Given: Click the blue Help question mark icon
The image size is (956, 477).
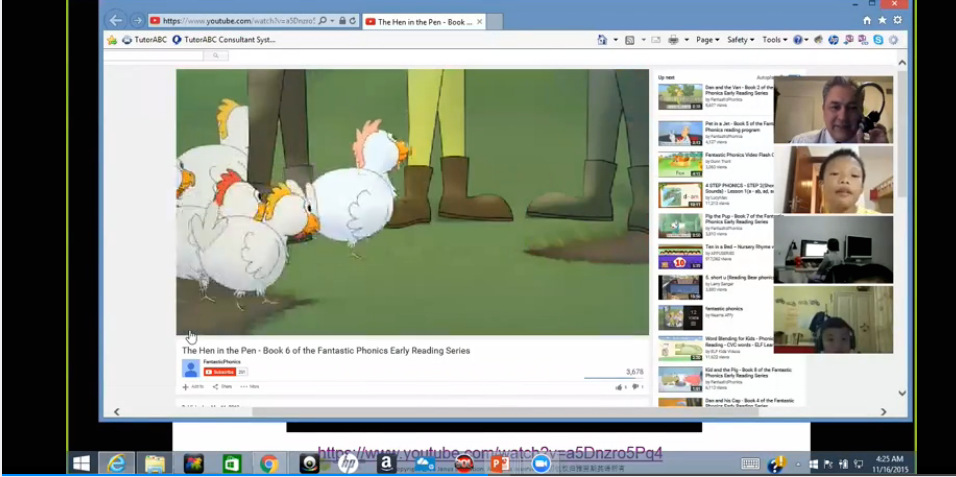Looking at the screenshot, I should [x=797, y=40].
